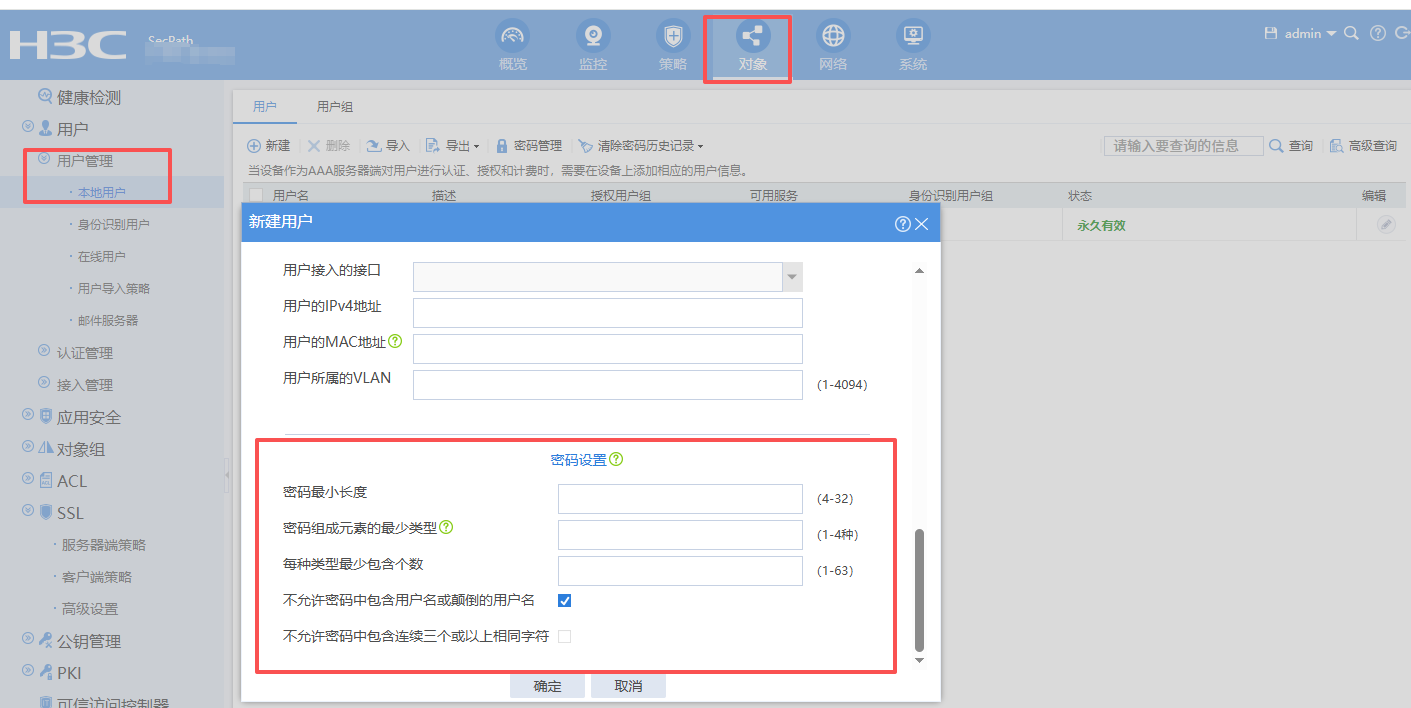Select 在线用户 in the left sidebar
This screenshot has height=708, width=1411.
coord(101,257)
